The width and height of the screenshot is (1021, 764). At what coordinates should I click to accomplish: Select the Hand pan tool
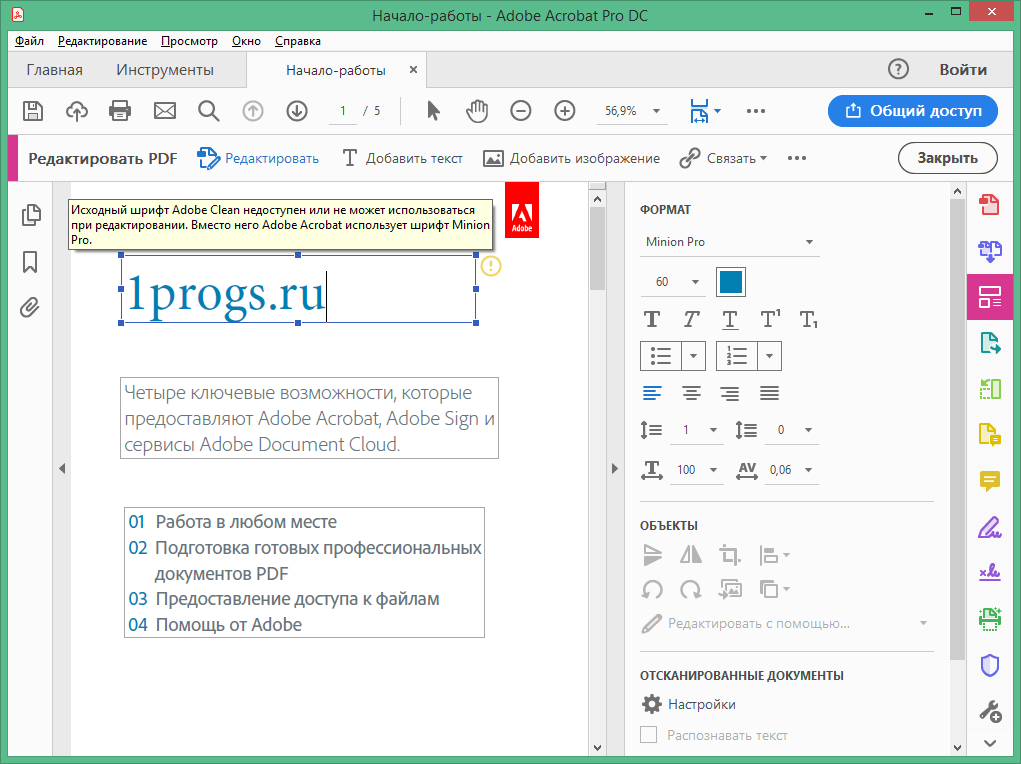pos(477,111)
